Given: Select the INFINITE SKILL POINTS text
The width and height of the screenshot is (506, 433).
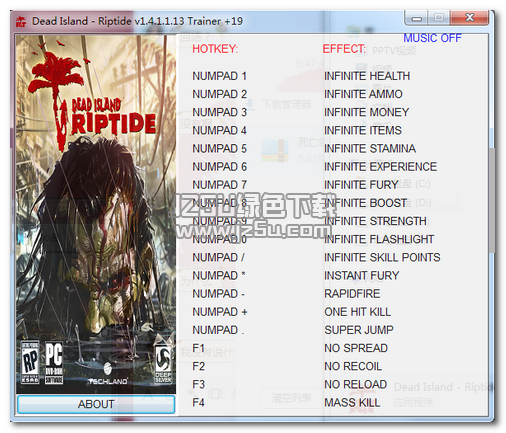Looking at the screenshot, I should tap(382, 257).
